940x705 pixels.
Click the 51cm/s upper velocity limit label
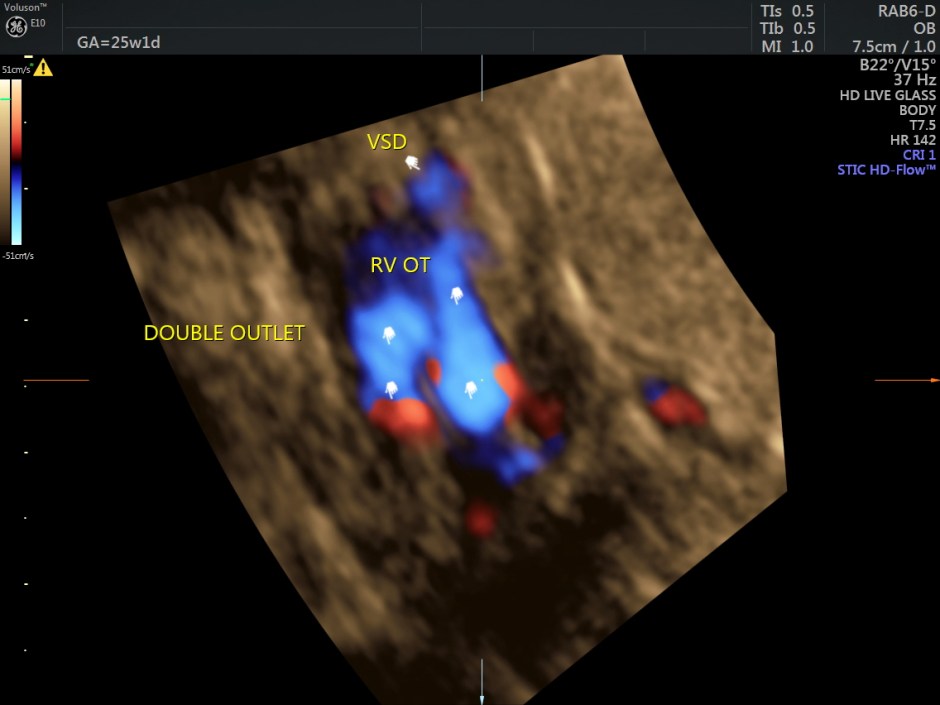(14, 70)
